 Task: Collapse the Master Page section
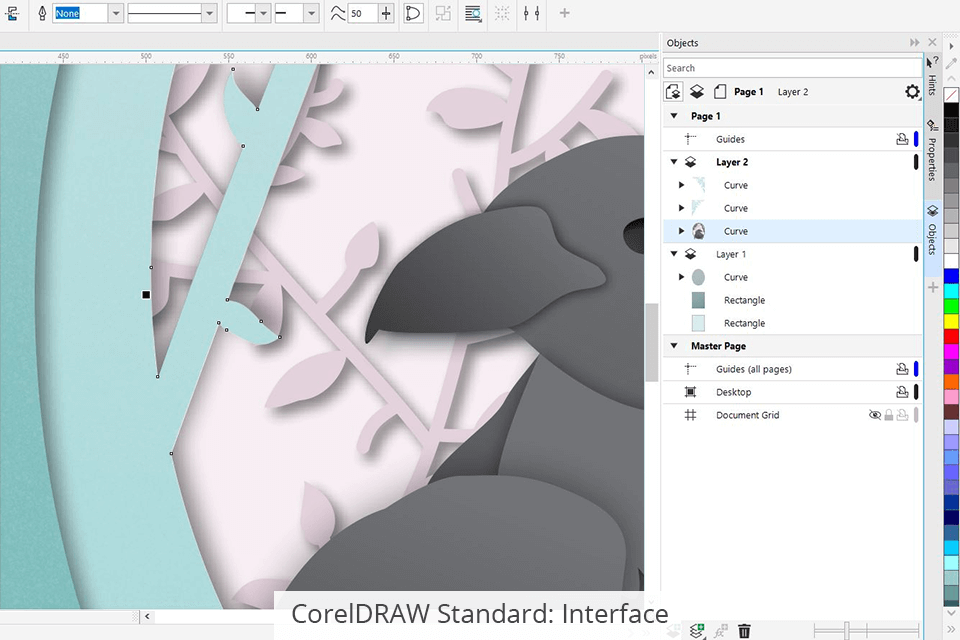tap(674, 345)
